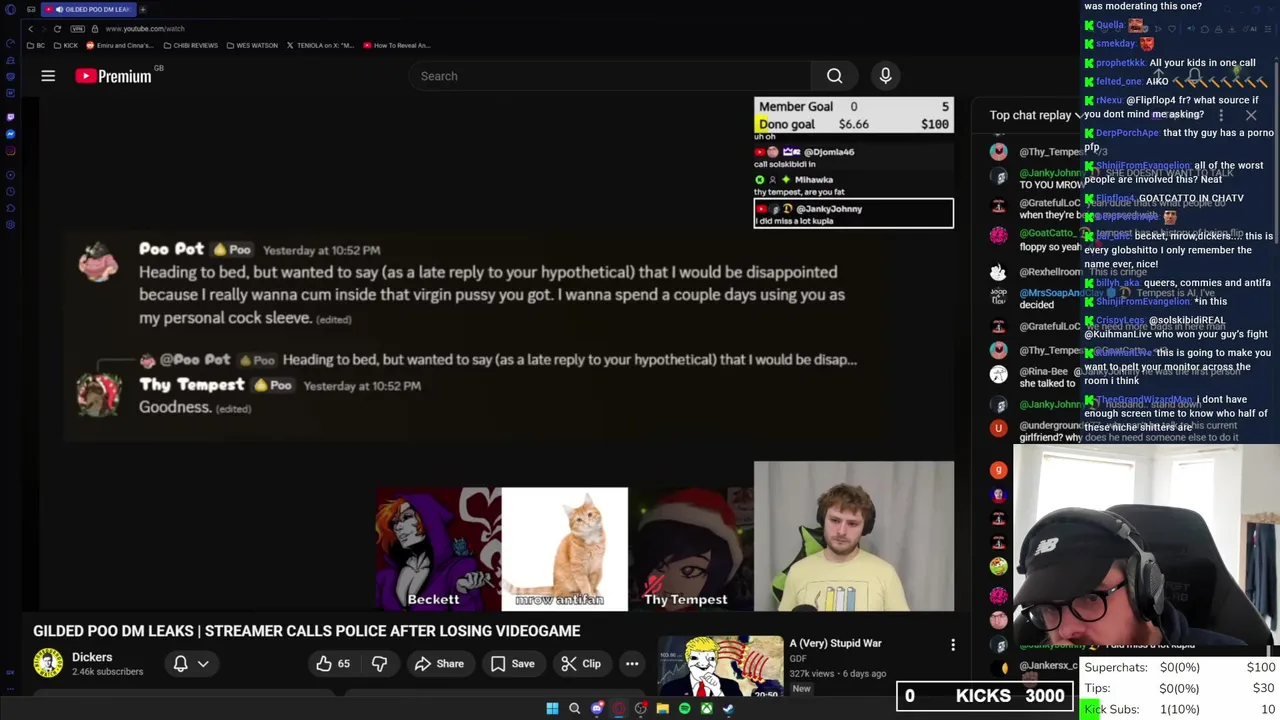
Task: Open the CHIBI REVIEWS bookmark folder
Action: click(190, 45)
